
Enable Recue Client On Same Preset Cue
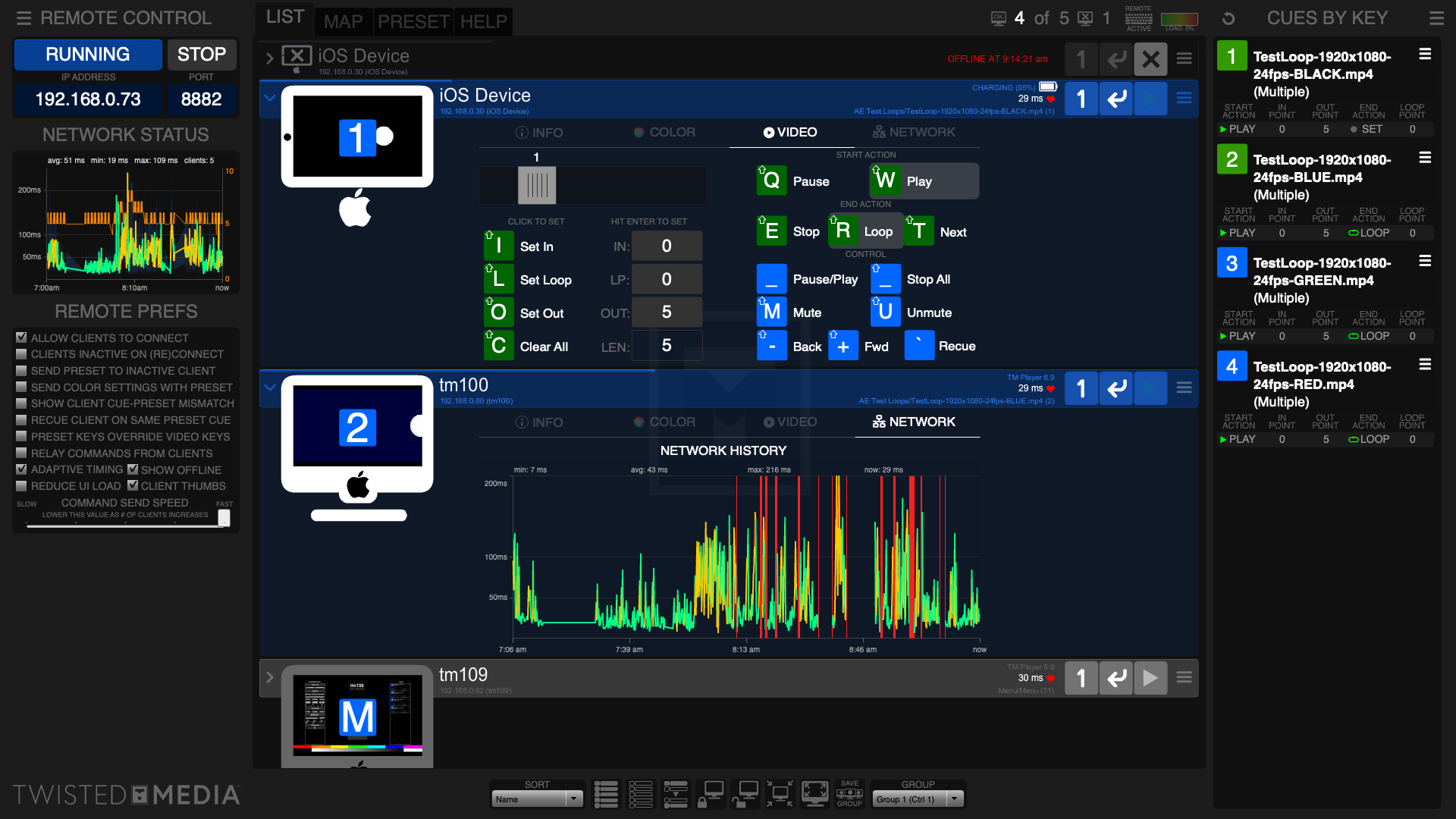pyautogui.click(x=21, y=419)
